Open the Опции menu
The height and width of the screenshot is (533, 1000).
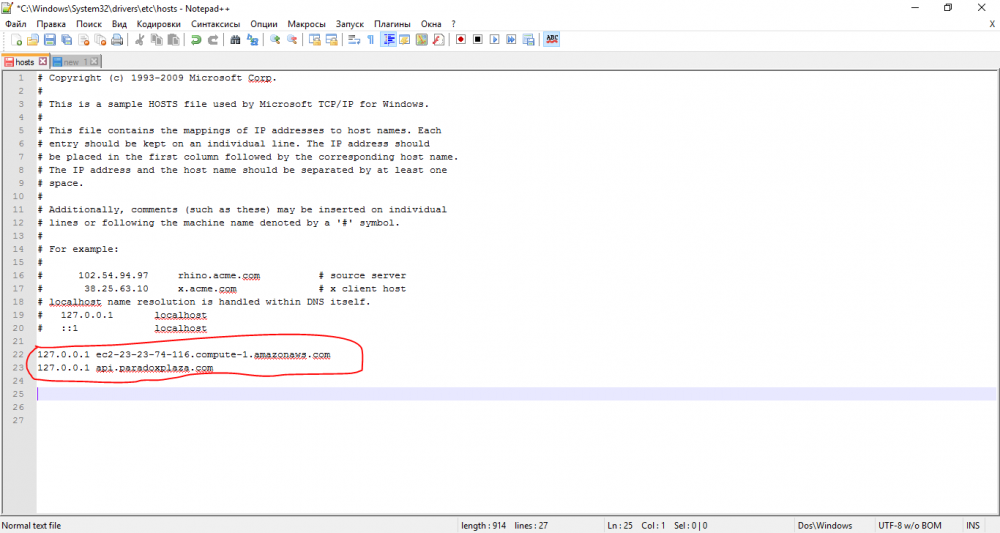(x=263, y=24)
